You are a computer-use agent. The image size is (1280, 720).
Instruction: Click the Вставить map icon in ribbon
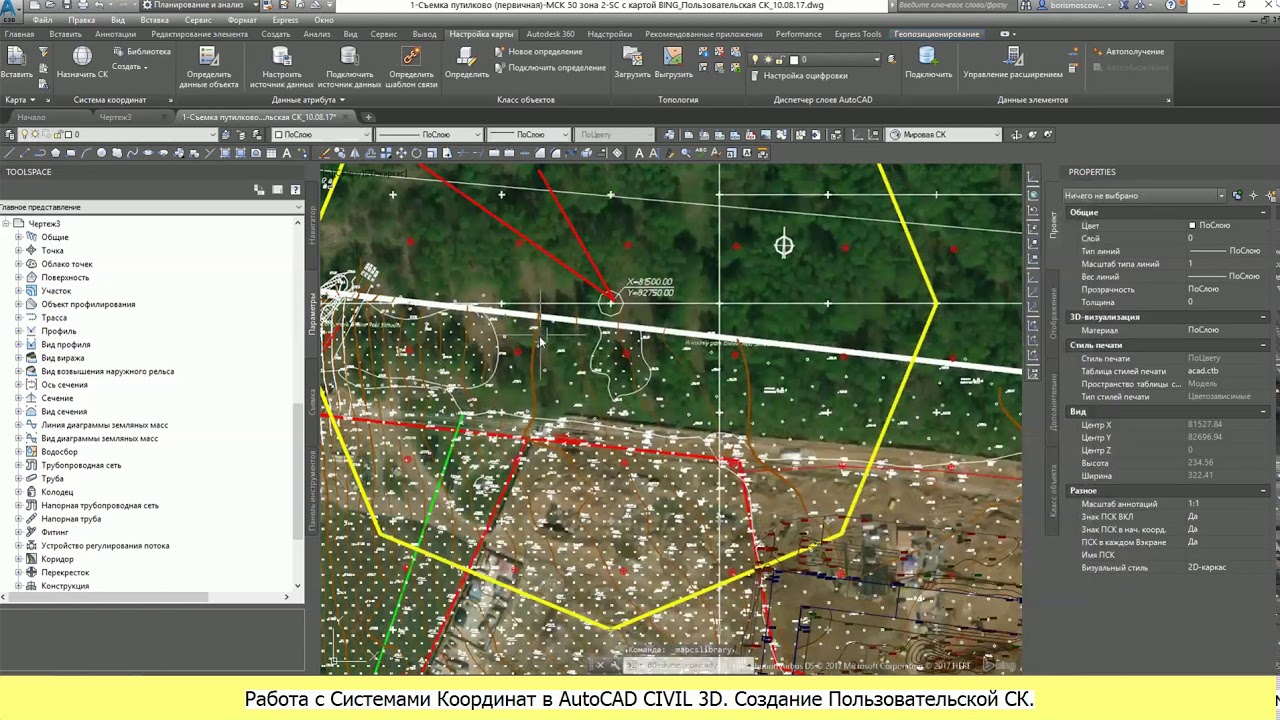coord(16,56)
